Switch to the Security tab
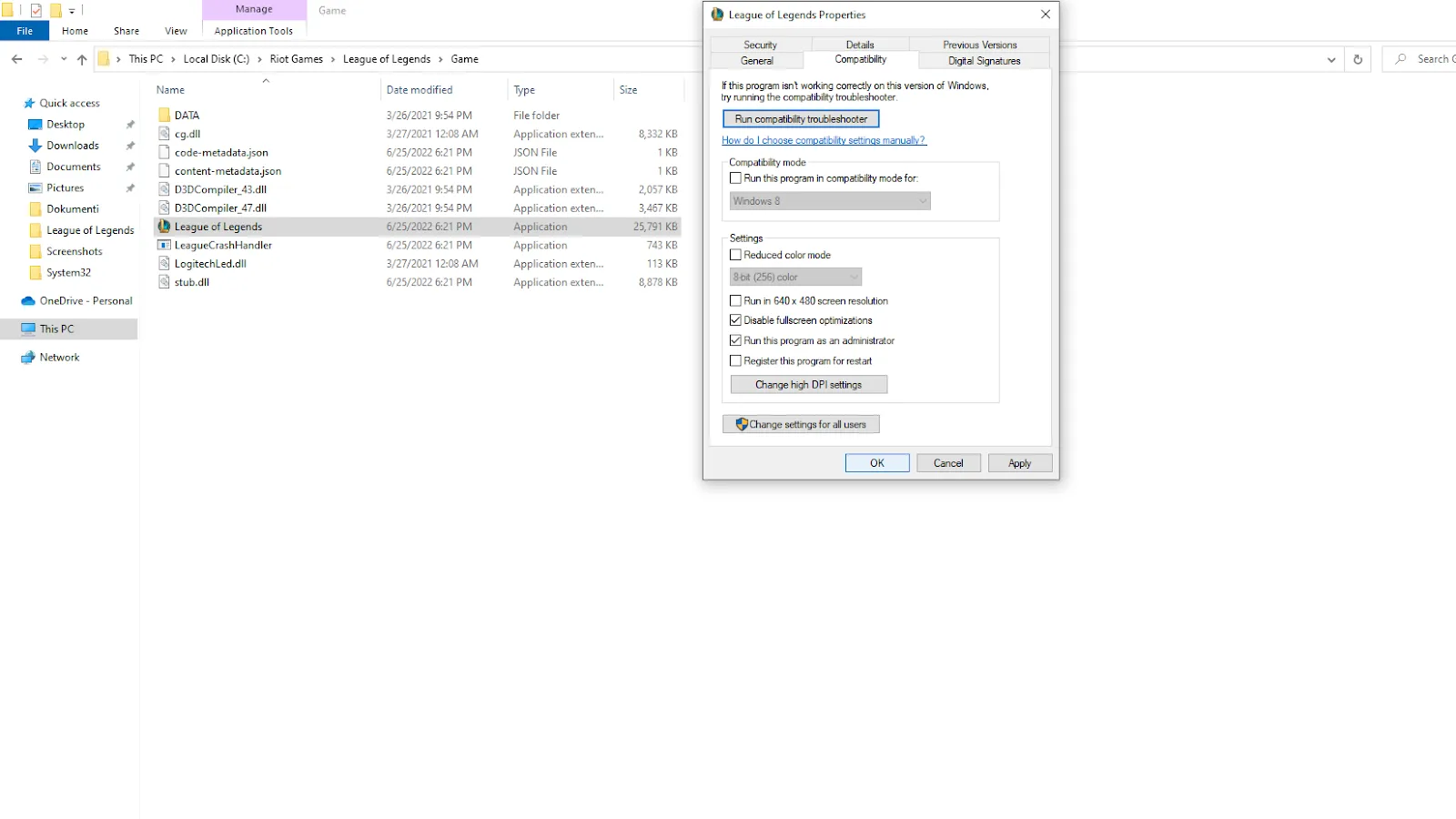Screen dimensions: 1456x819 click(760, 45)
